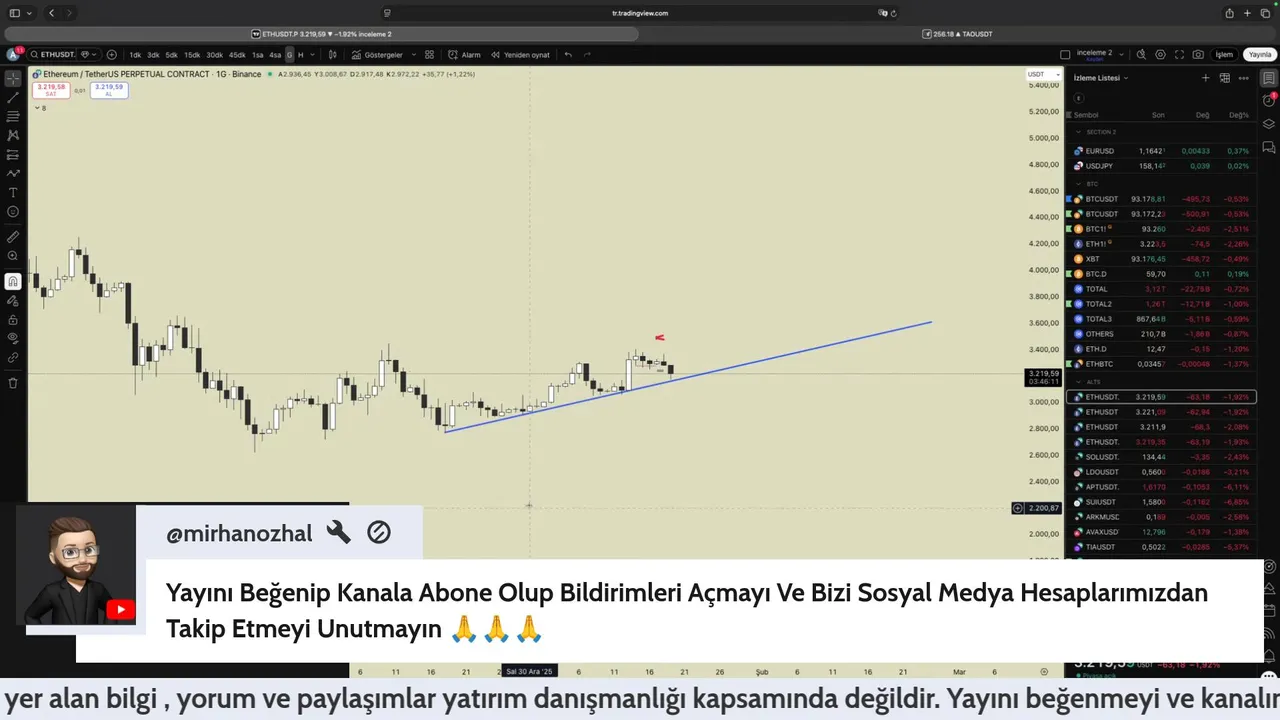Open macOS browser sidebar toggle icon

(x=15, y=13)
